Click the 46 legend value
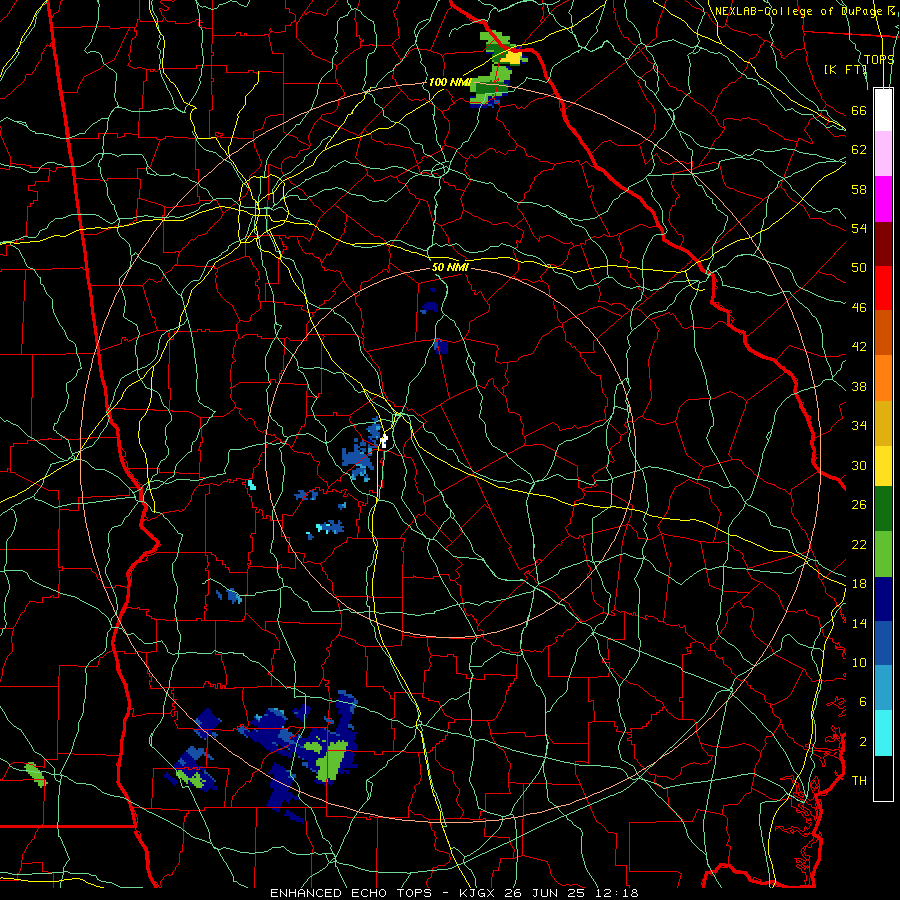This screenshot has height=900, width=900. pyautogui.click(x=859, y=308)
